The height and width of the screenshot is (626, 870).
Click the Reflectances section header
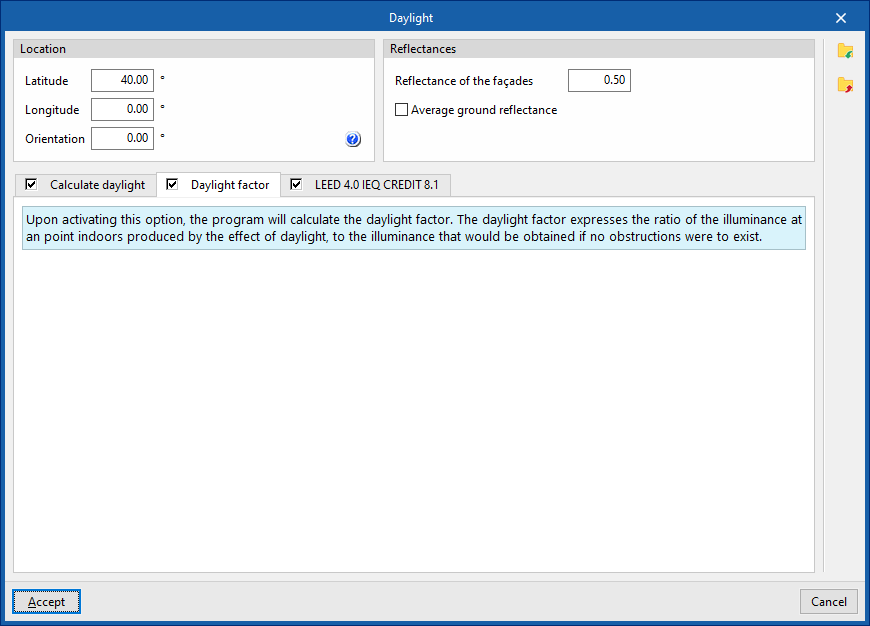(x=599, y=49)
